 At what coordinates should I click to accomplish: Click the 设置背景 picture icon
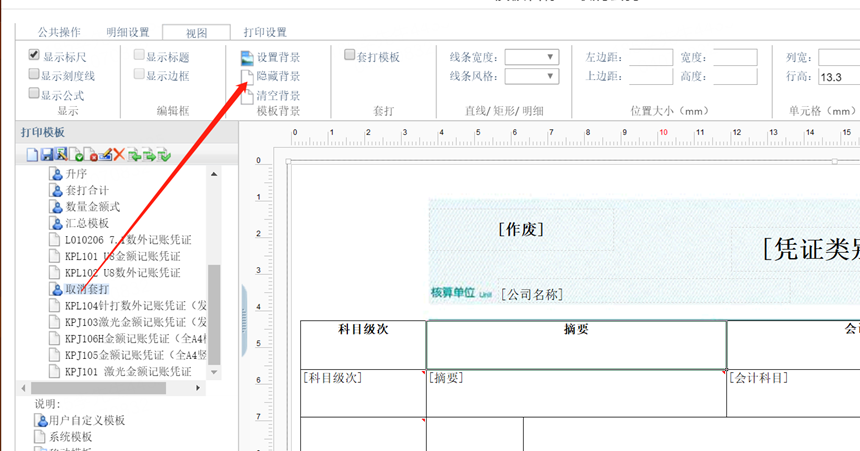pyautogui.click(x=247, y=58)
